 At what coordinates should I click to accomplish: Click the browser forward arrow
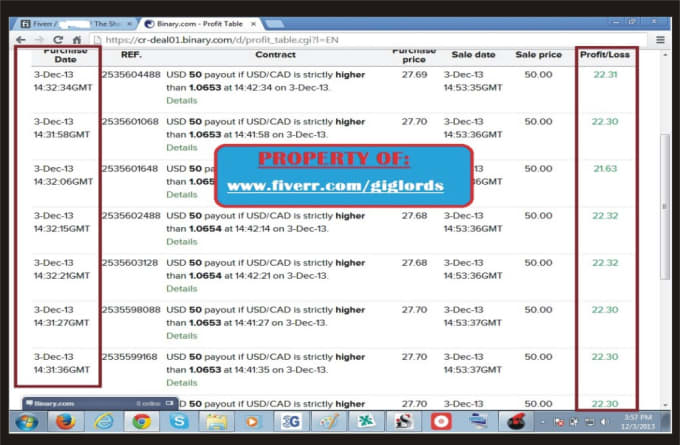point(39,40)
